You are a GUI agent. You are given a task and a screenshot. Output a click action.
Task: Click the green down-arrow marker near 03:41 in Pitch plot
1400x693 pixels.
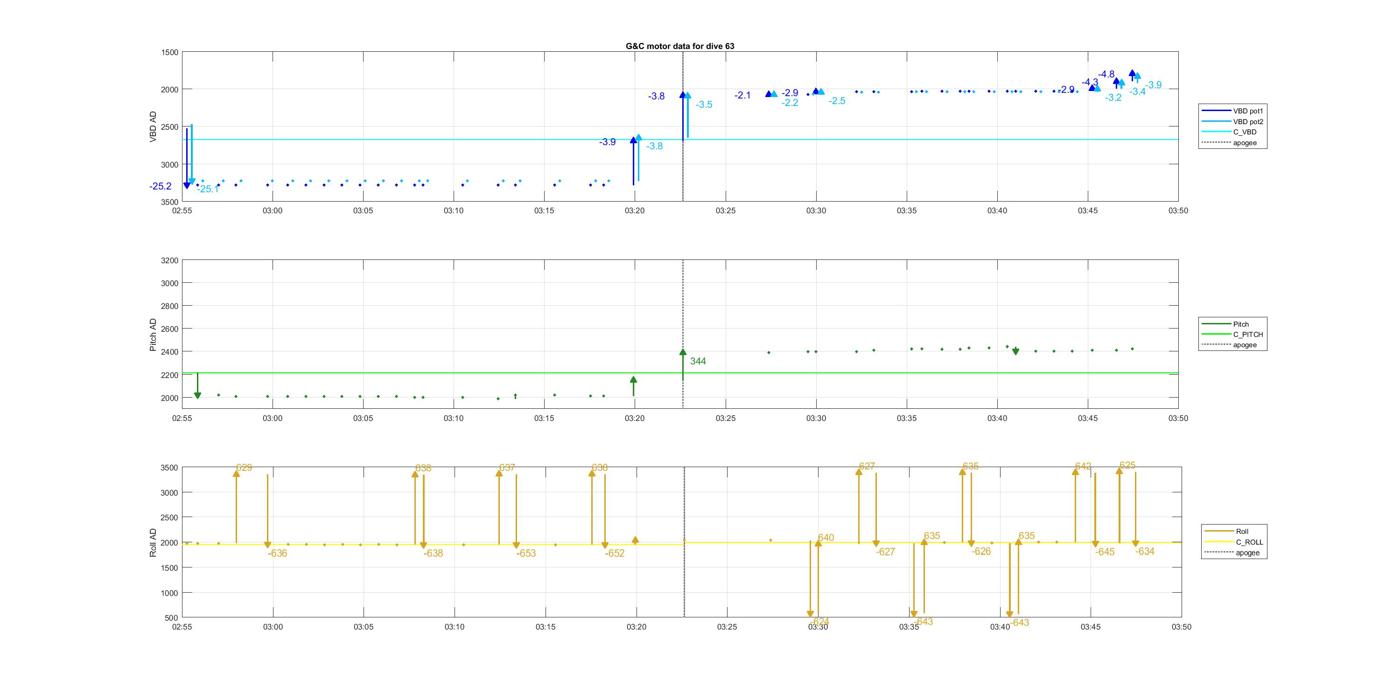point(1016,352)
